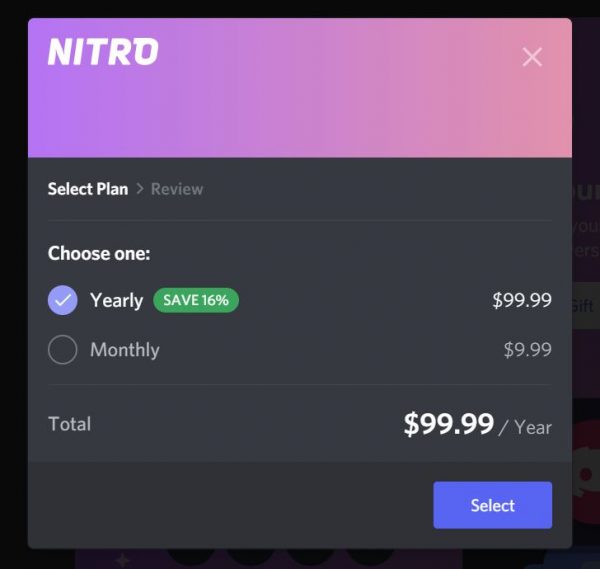Choose the Monthly plan radio circle
The height and width of the screenshot is (569, 600).
coord(63,350)
